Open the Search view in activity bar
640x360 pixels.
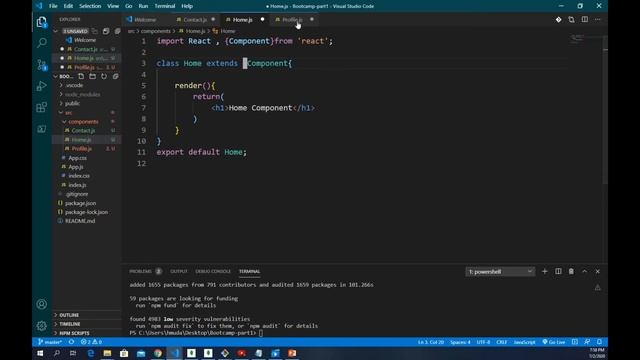click(x=42, y=42)
